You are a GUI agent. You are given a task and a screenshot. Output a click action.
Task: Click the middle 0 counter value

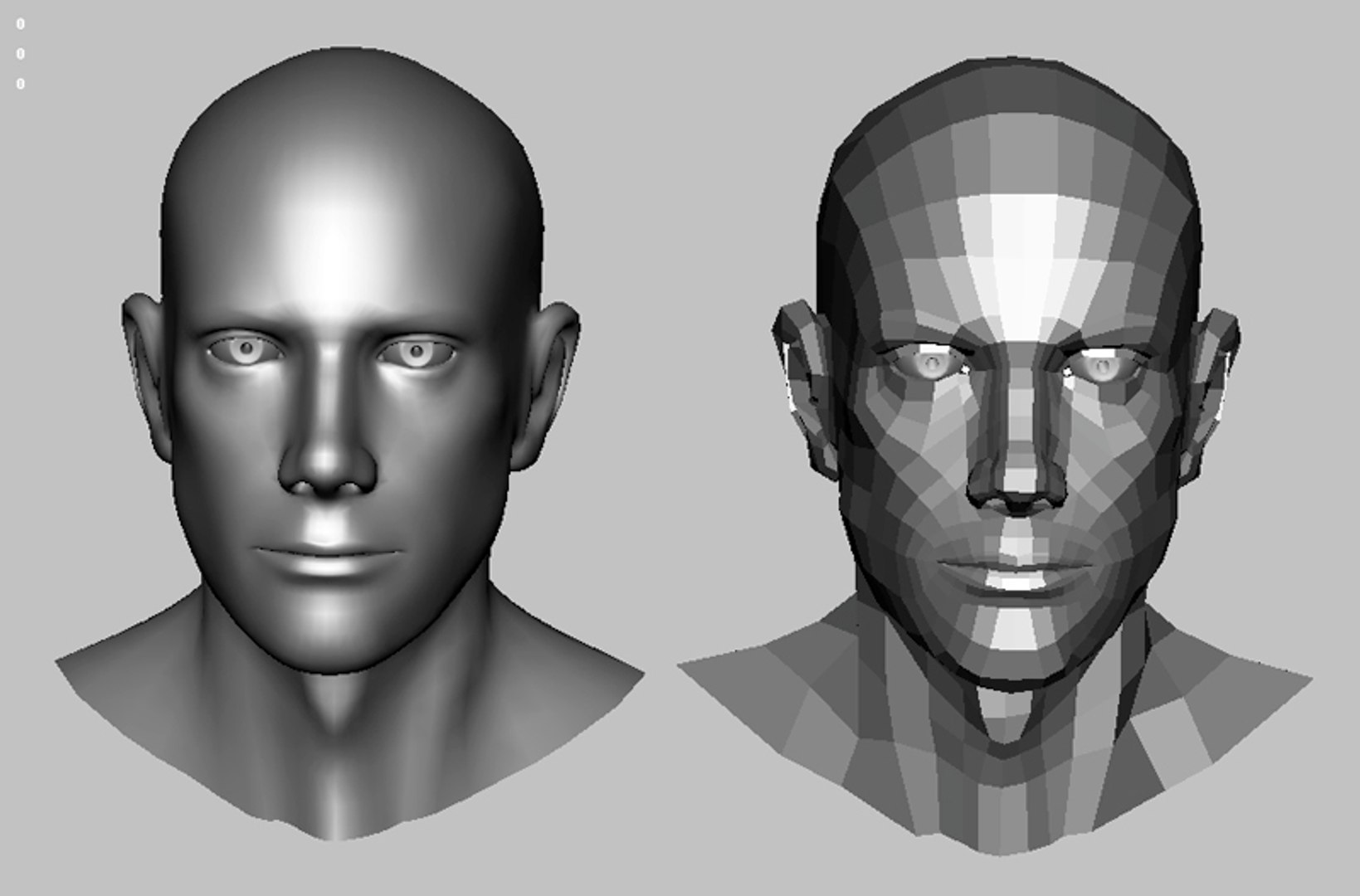pyautogui.click(x=21, y=54)
